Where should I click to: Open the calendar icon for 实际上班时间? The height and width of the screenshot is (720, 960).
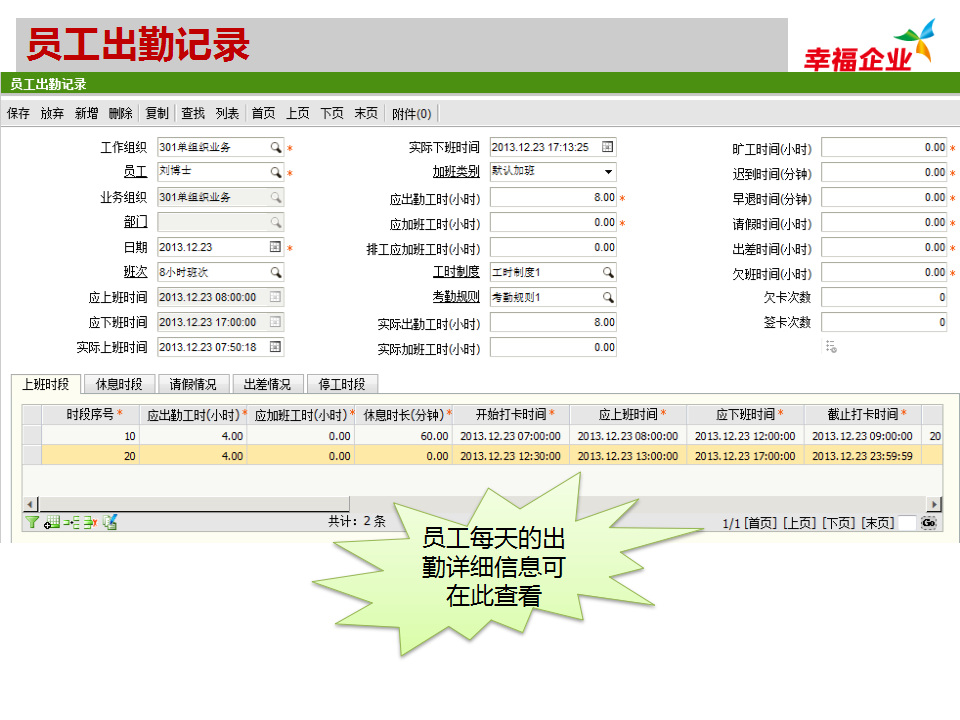coord(276,347)
